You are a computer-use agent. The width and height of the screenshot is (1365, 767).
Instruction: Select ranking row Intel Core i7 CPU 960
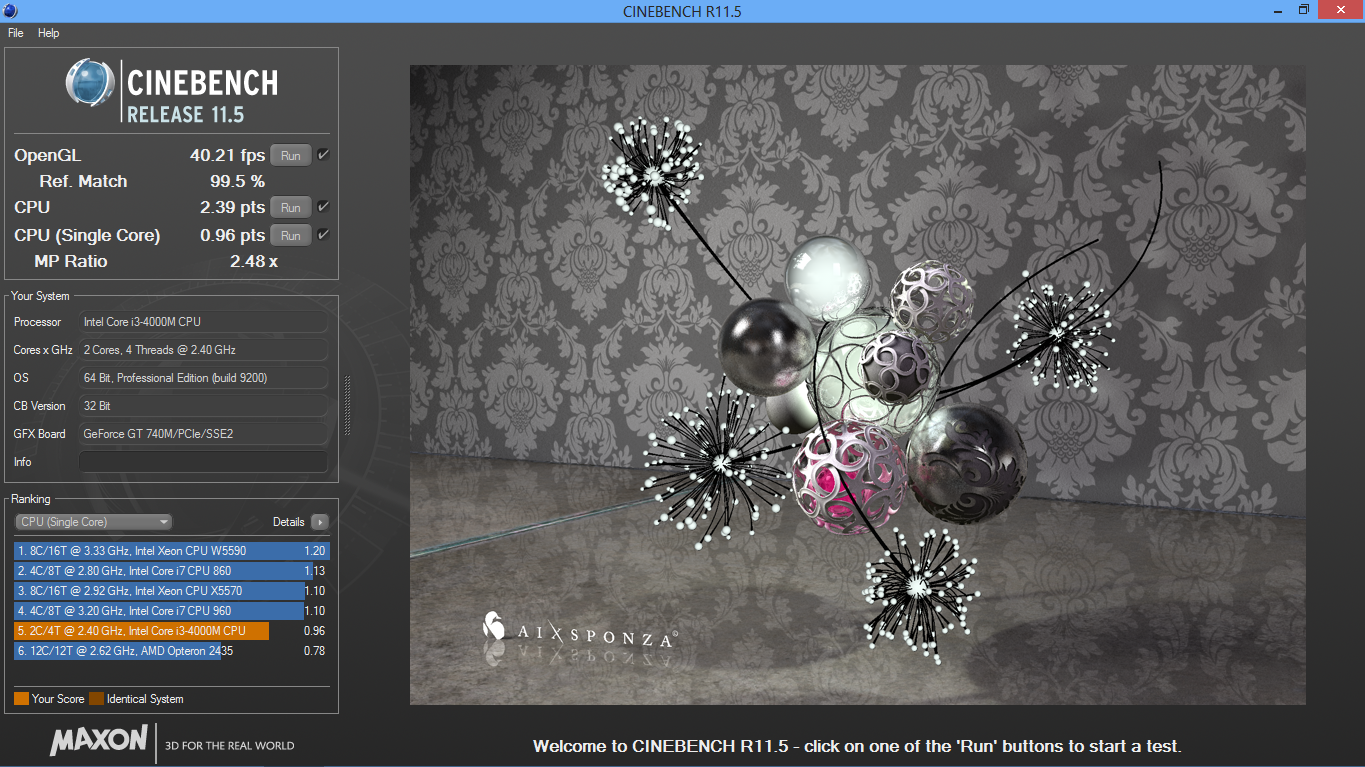pos(171,611)
